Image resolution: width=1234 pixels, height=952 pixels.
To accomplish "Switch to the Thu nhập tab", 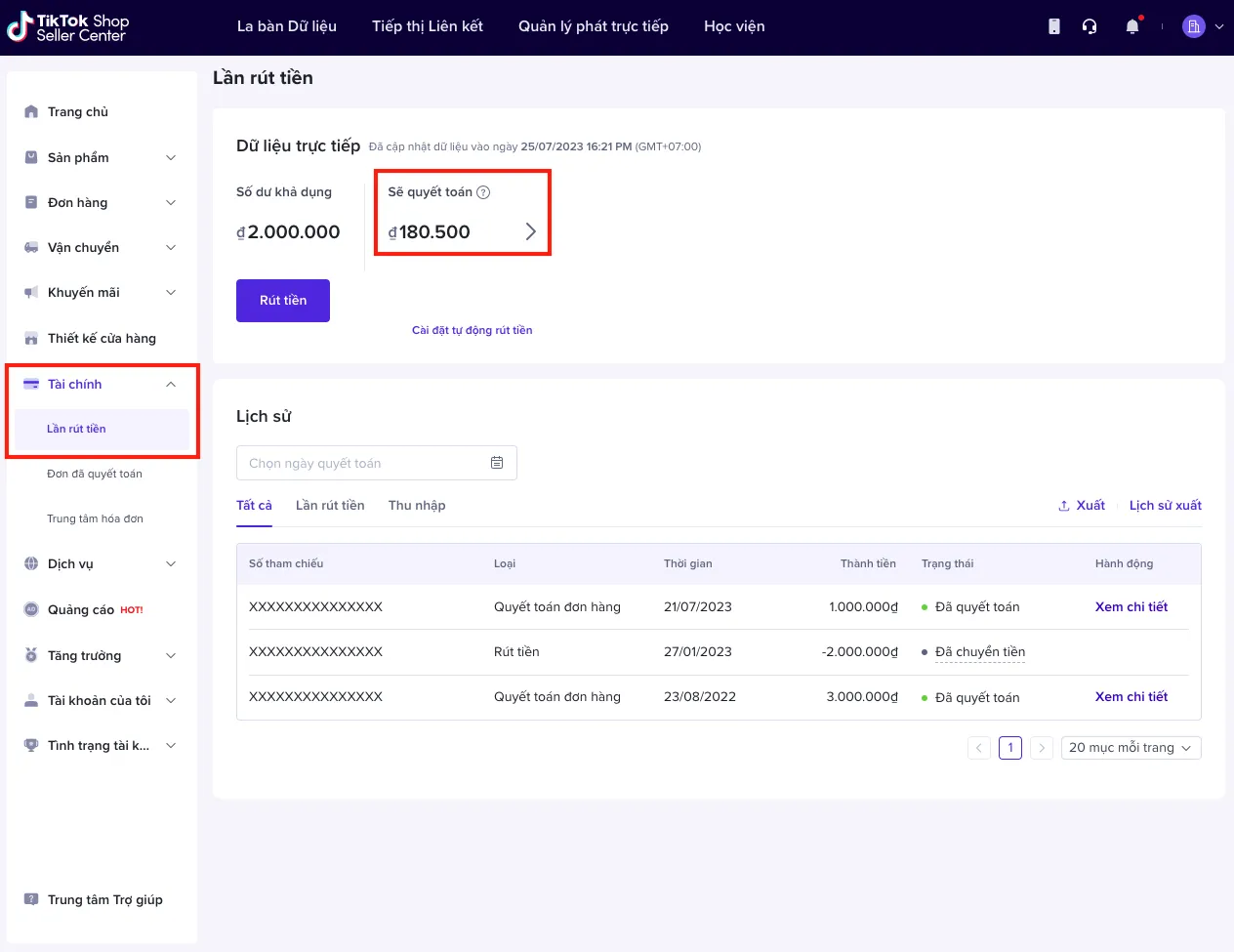I will pyautogui.click(x=417, y=506).
